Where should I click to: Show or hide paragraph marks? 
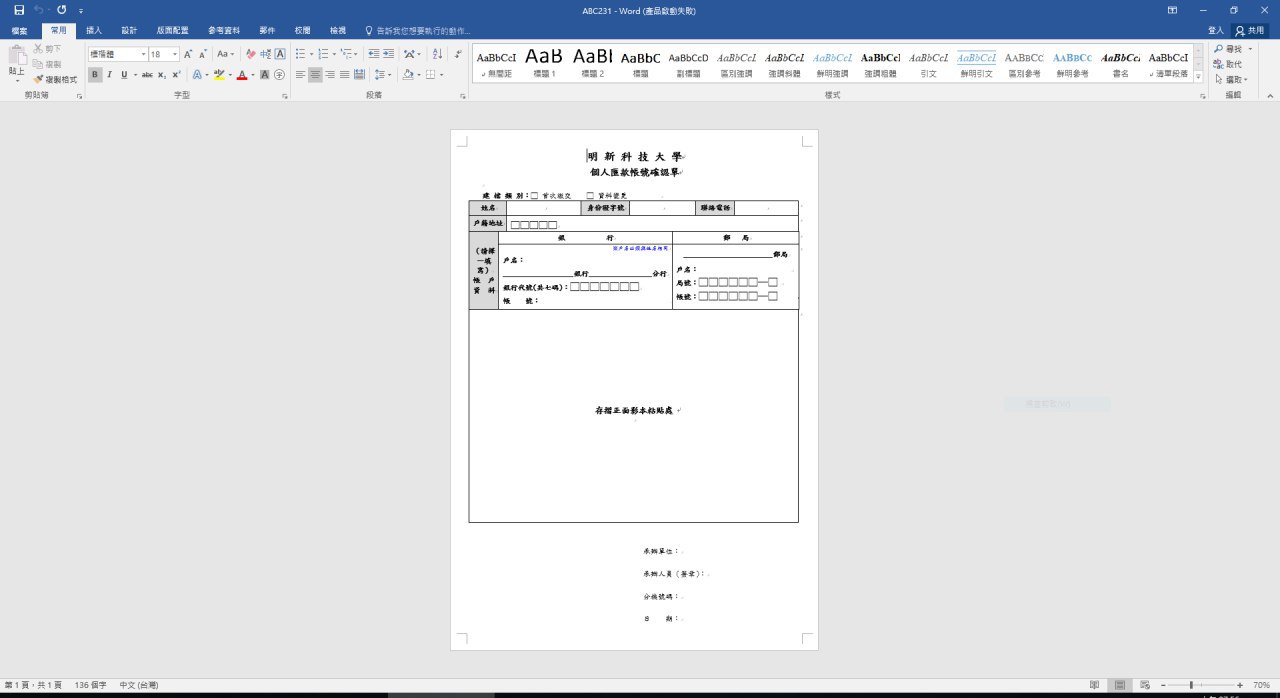point(458,54)
